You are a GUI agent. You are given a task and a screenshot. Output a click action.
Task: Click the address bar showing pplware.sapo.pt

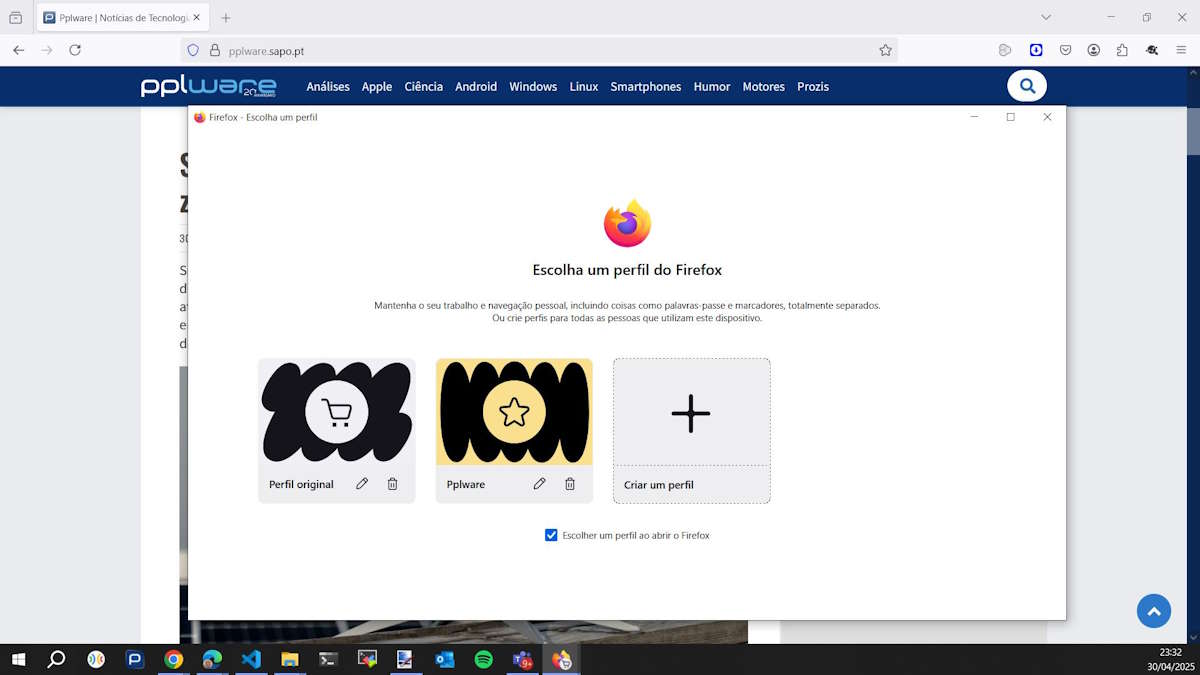(x=540, y=50)
